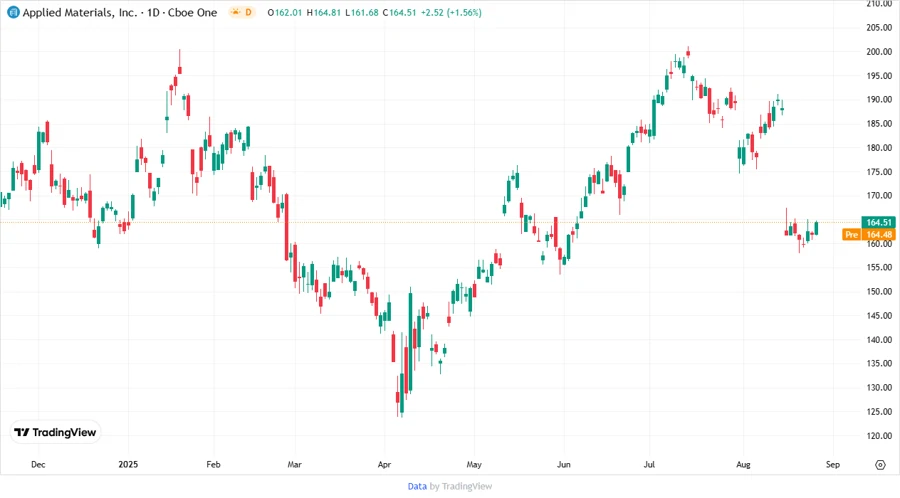Screen dimensions: 900x498
Task: Click the +2.52 (+1.56%) change value
Action: click(451, 12)
